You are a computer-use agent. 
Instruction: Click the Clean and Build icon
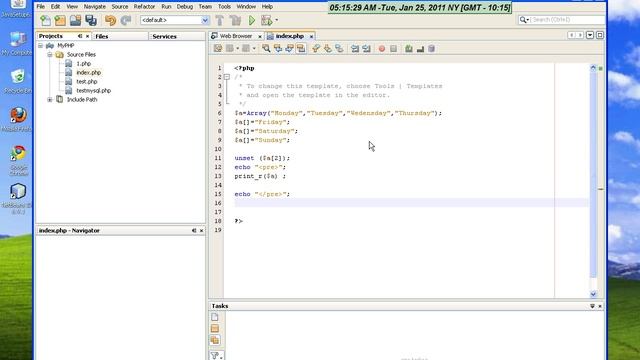click(235, 20)
